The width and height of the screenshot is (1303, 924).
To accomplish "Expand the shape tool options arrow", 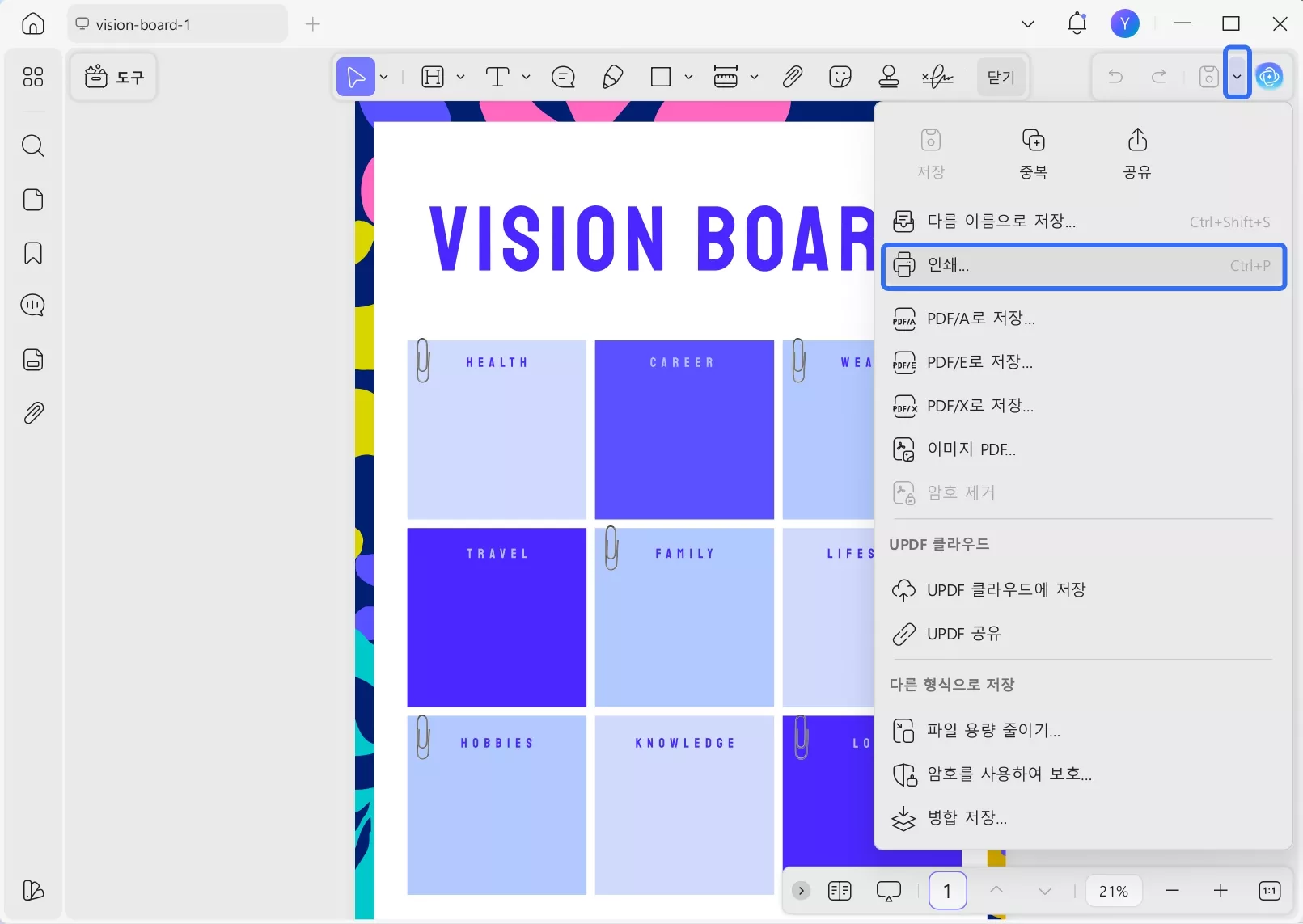I will pos(688,77).
